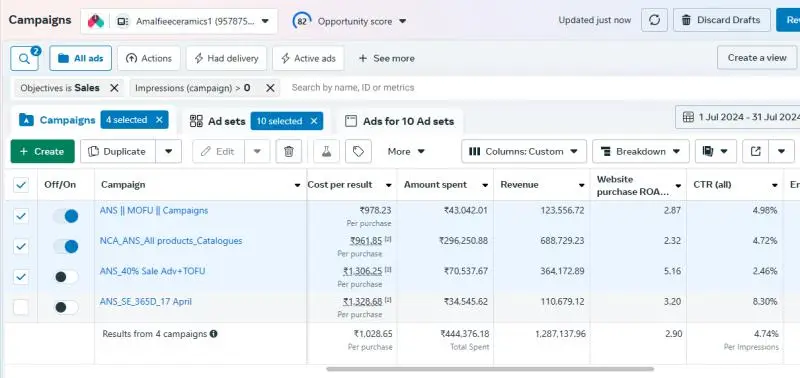Click the horizontal table scrollbar
The width and height of the screenshot is (800, 378).
click(x=490, y=369)
